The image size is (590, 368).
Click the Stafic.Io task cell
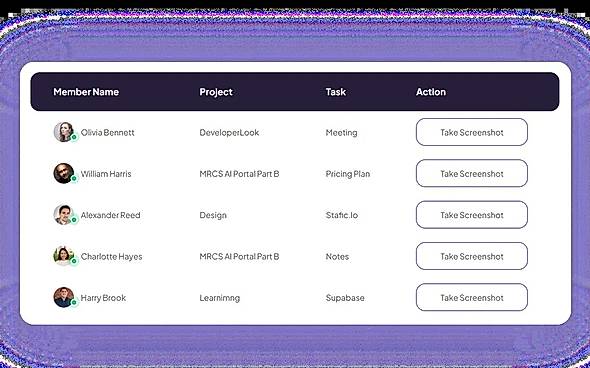342,215
